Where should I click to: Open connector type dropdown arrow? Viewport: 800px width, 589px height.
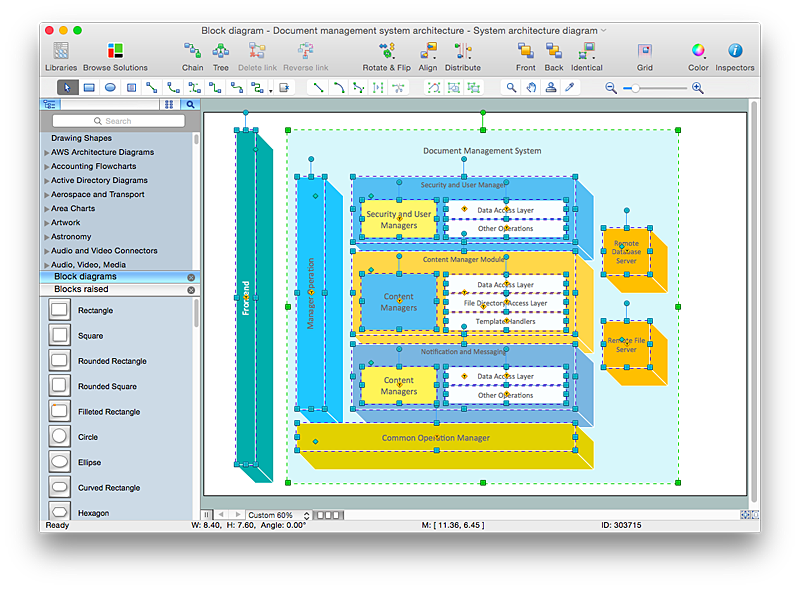pos(271,91)
